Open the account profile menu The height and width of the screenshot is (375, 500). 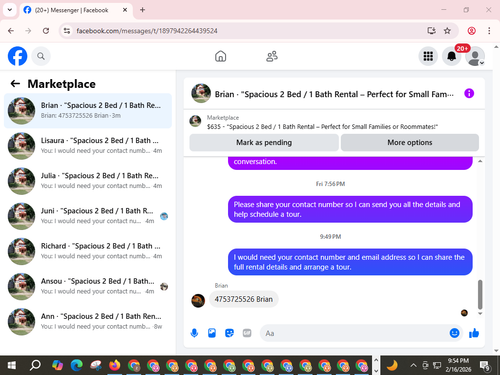(475, 56)
